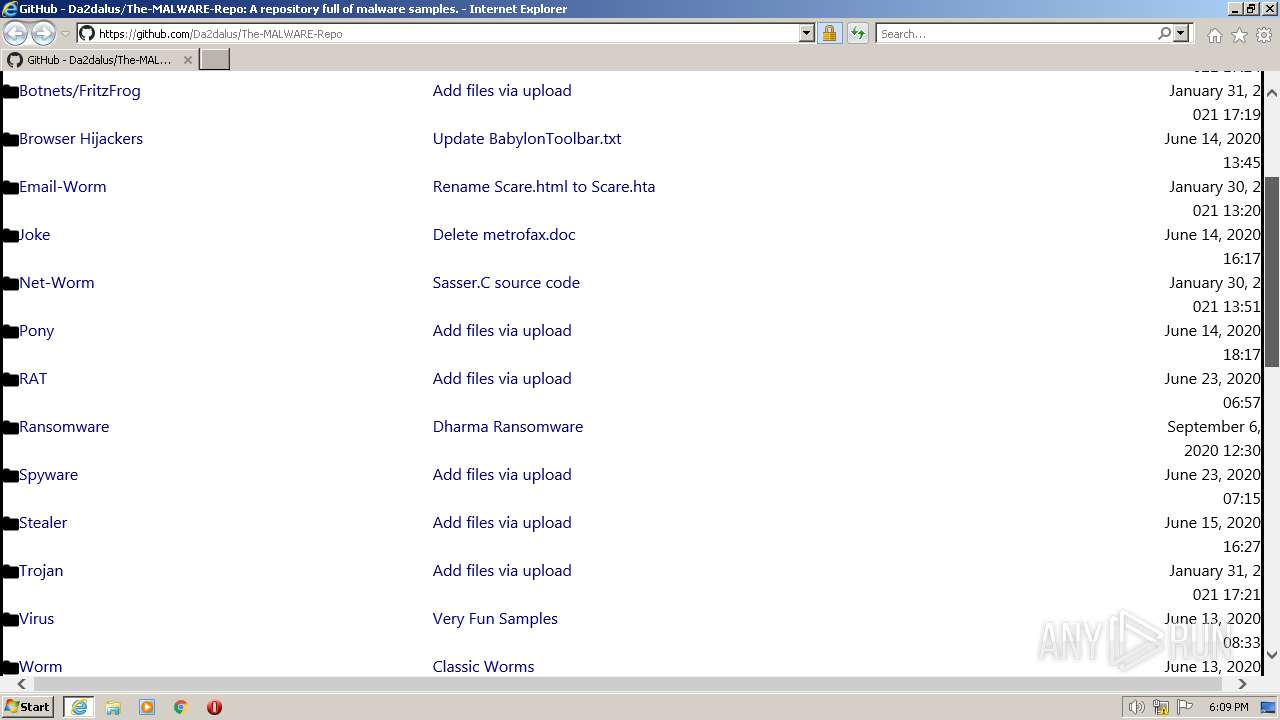The image size is (1280, 720).
Task: Open the Pony folder
Action: coord(37,330)
